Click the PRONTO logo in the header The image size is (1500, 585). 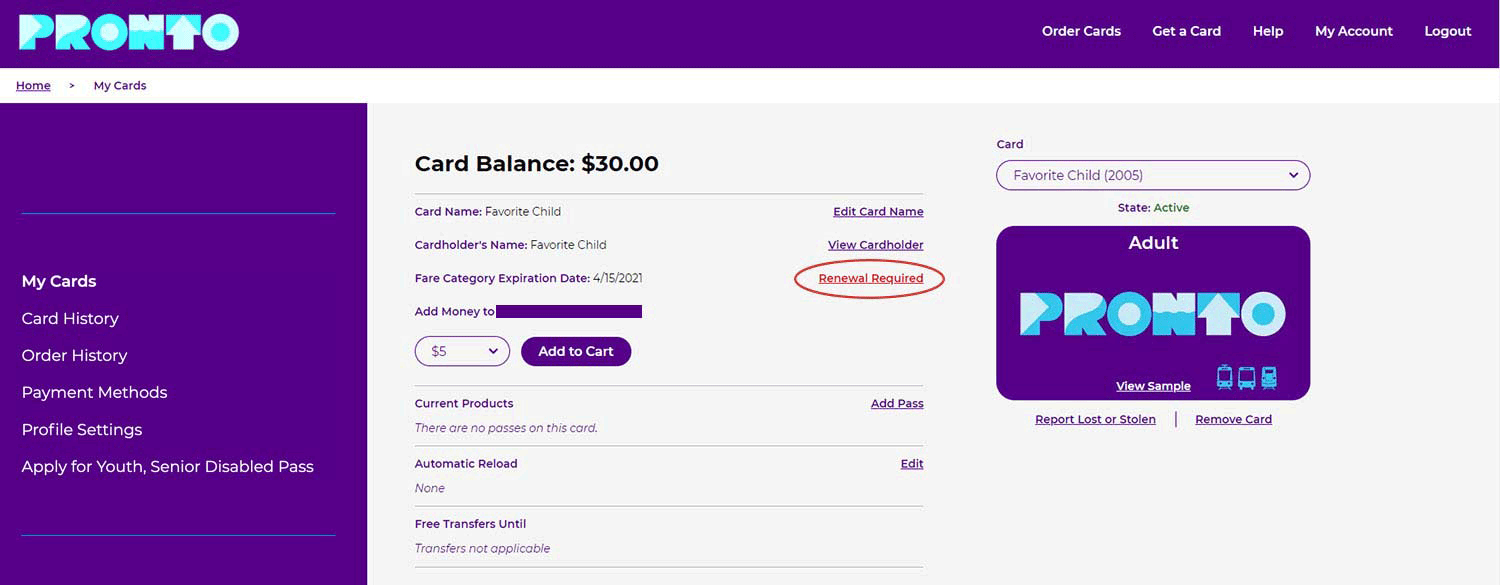129,32
